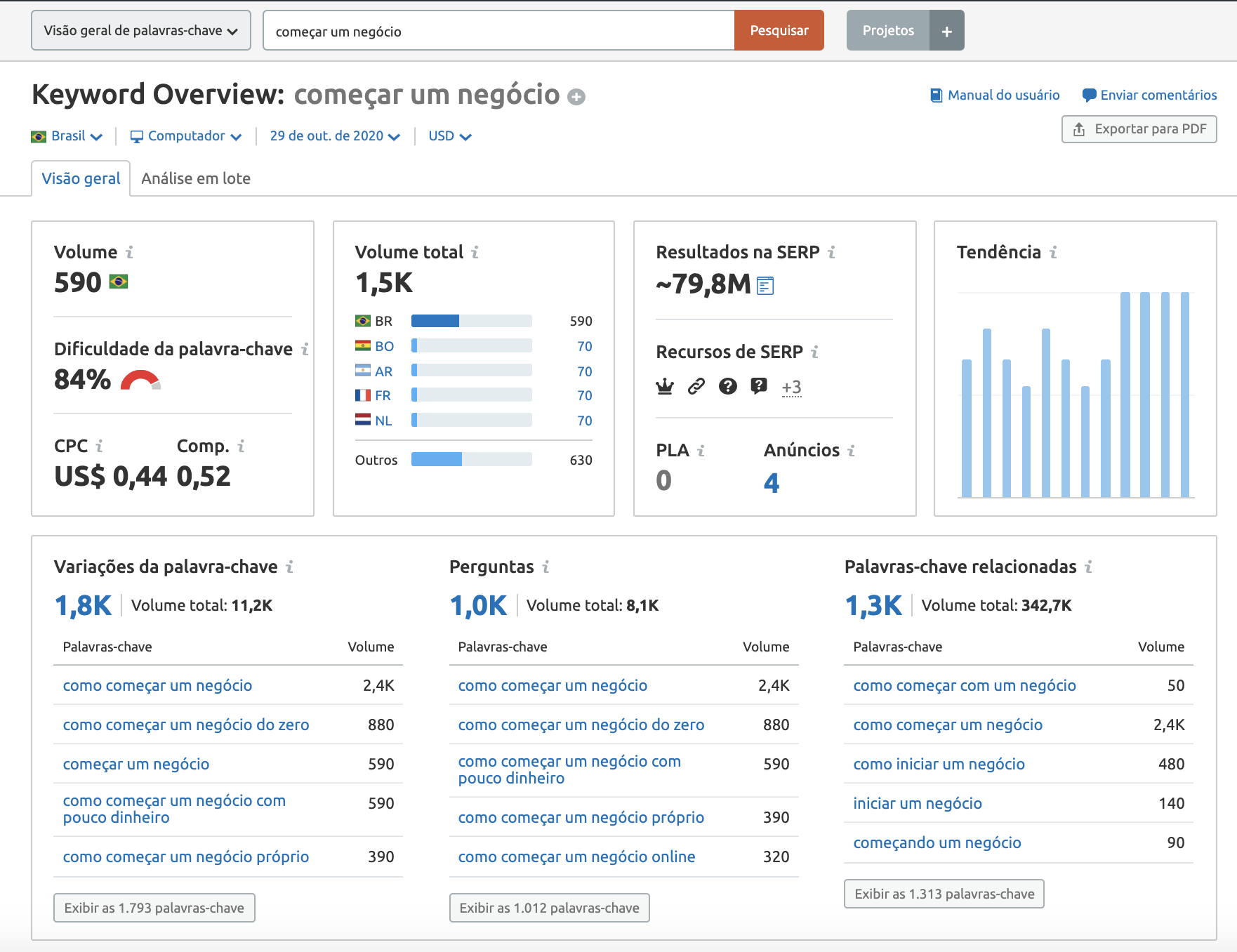
Task: Click the plus icon beside the keyword title
Action: pyautogui.click(x=576, y=97)
